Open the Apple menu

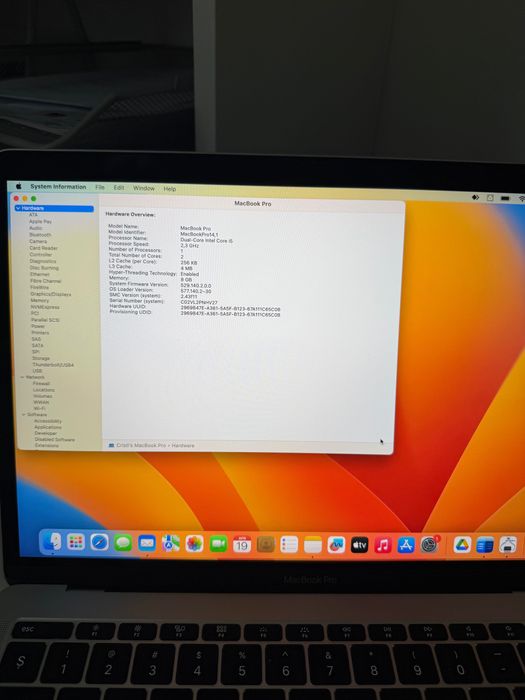(19, 186)
